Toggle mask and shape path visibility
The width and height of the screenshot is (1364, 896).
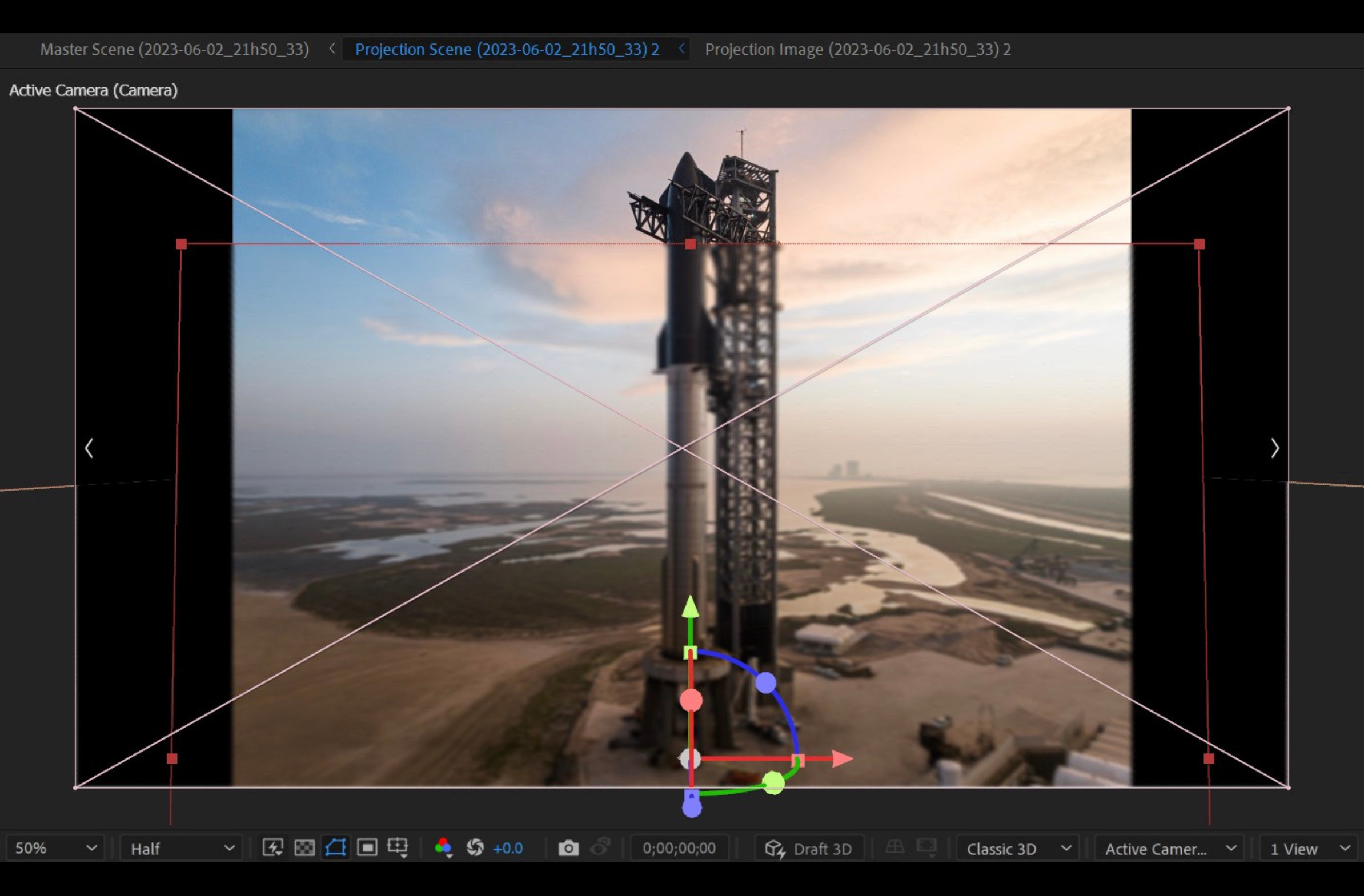pyautogui.click(x=336, y=847)
